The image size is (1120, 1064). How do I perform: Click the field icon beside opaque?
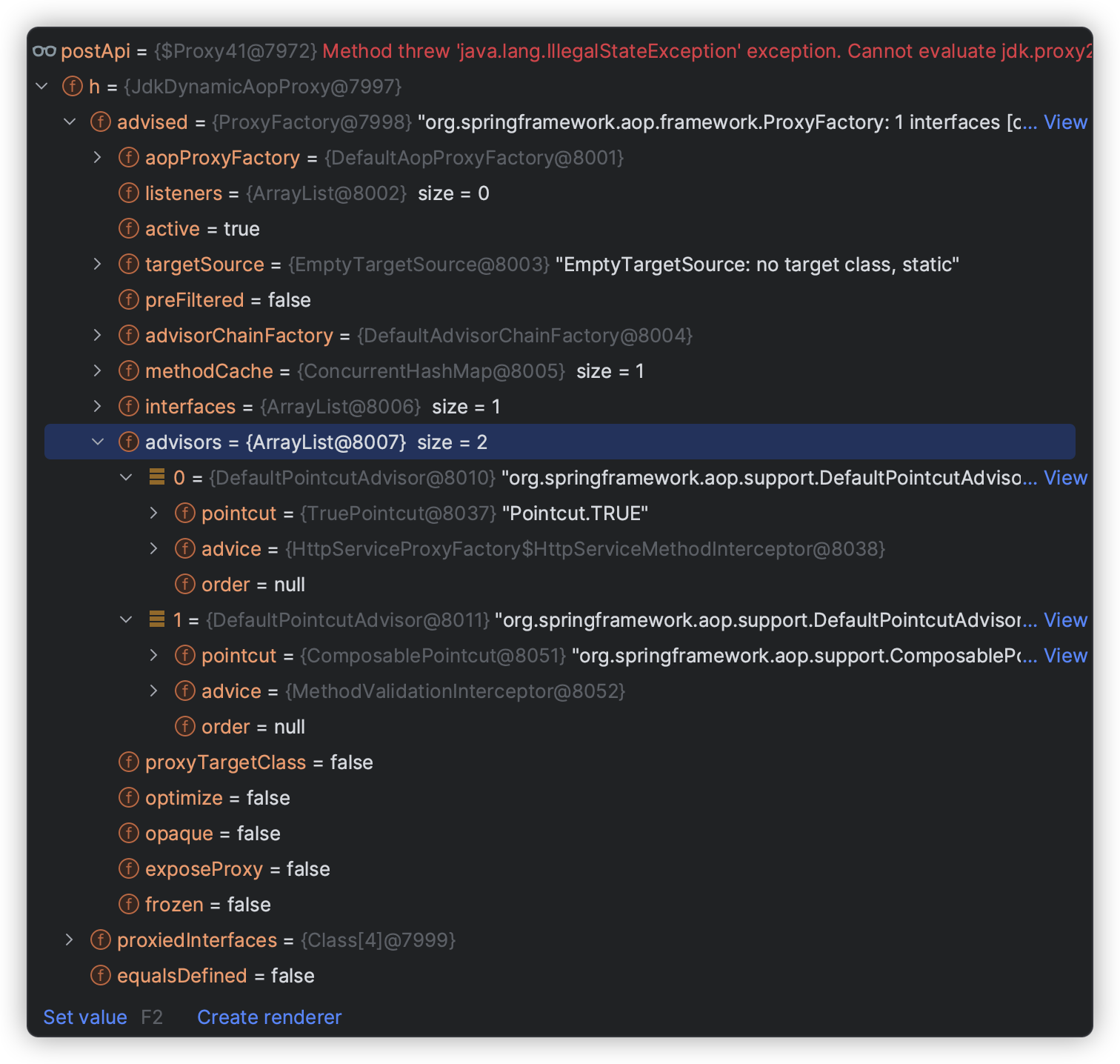(x=129, y=834)
